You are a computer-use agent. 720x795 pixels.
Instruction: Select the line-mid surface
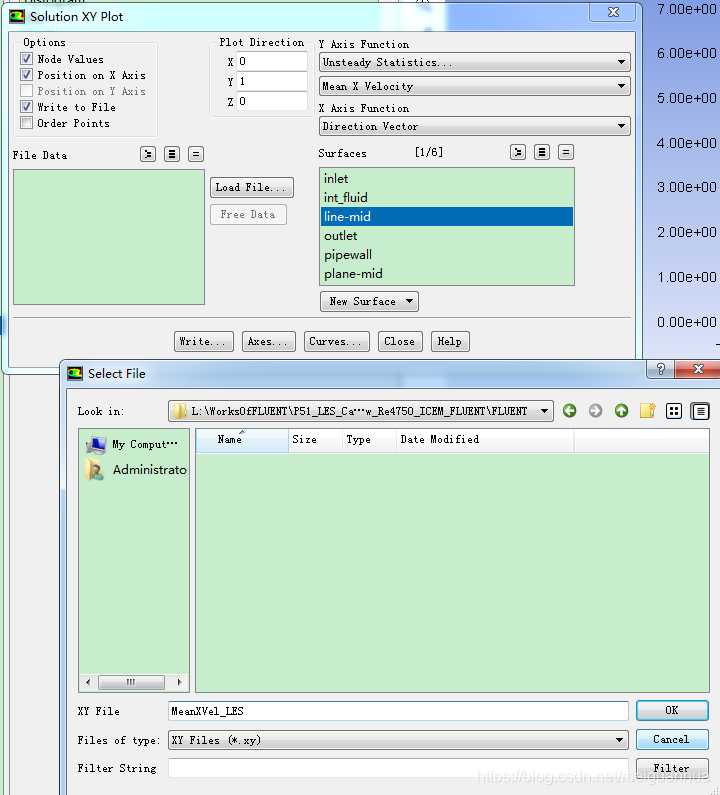(x=447, y=216)
